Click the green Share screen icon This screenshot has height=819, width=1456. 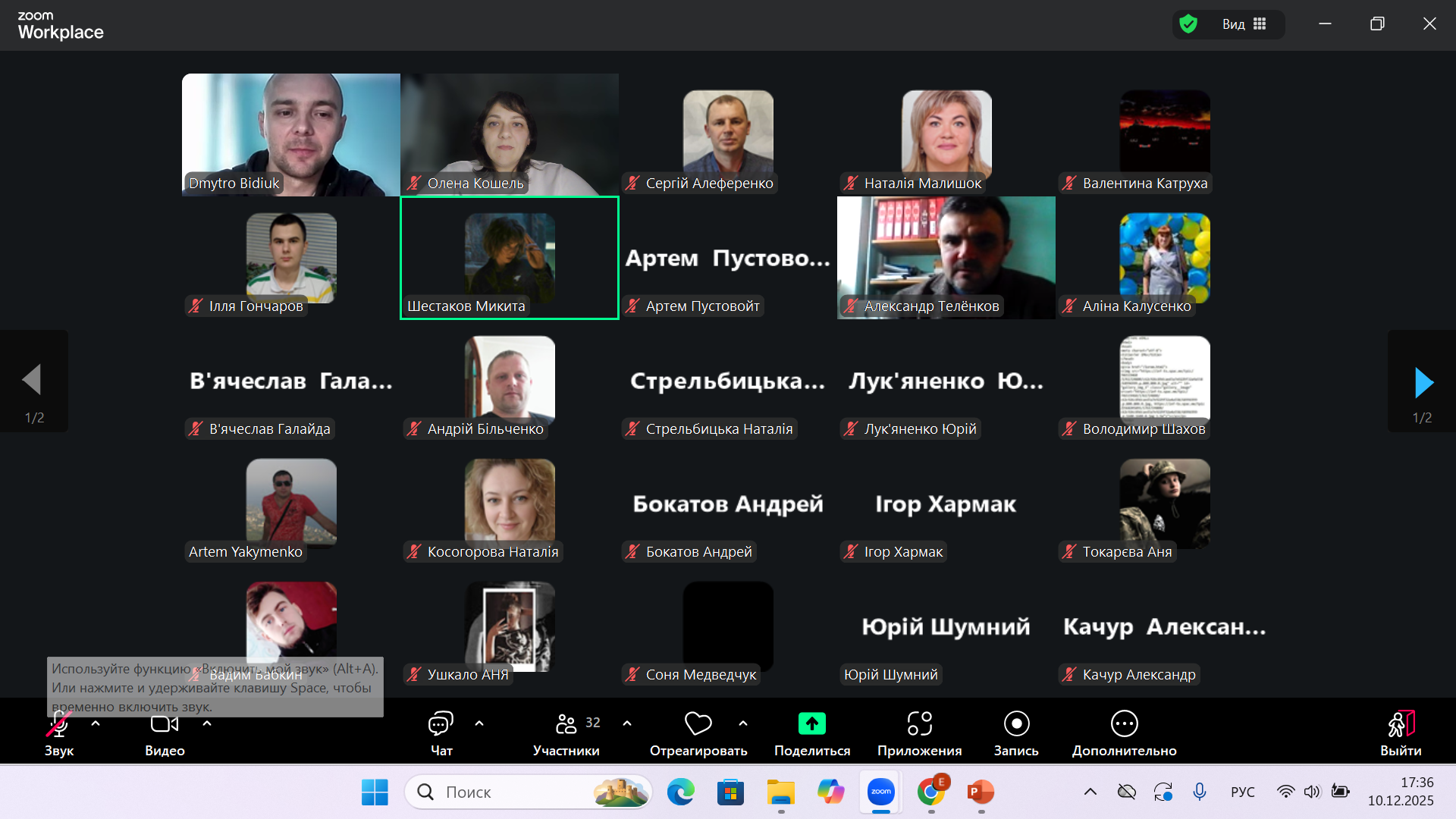pos(811,724)
